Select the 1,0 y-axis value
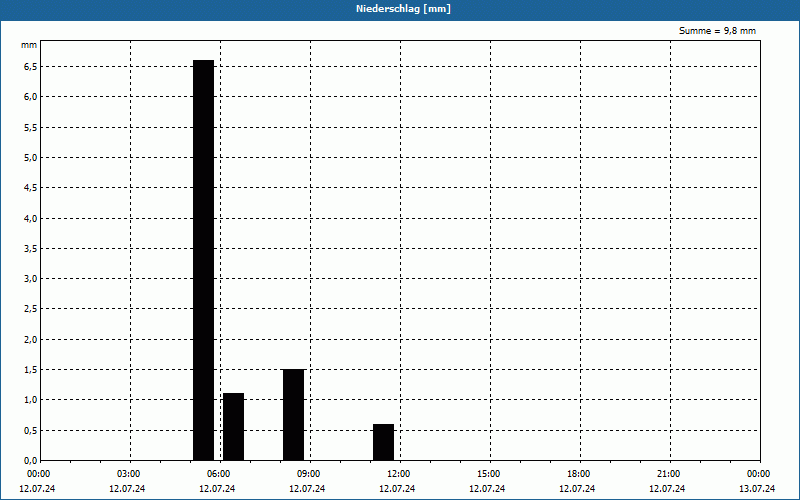This screenshot has height=500, width=800. [31, 399]
